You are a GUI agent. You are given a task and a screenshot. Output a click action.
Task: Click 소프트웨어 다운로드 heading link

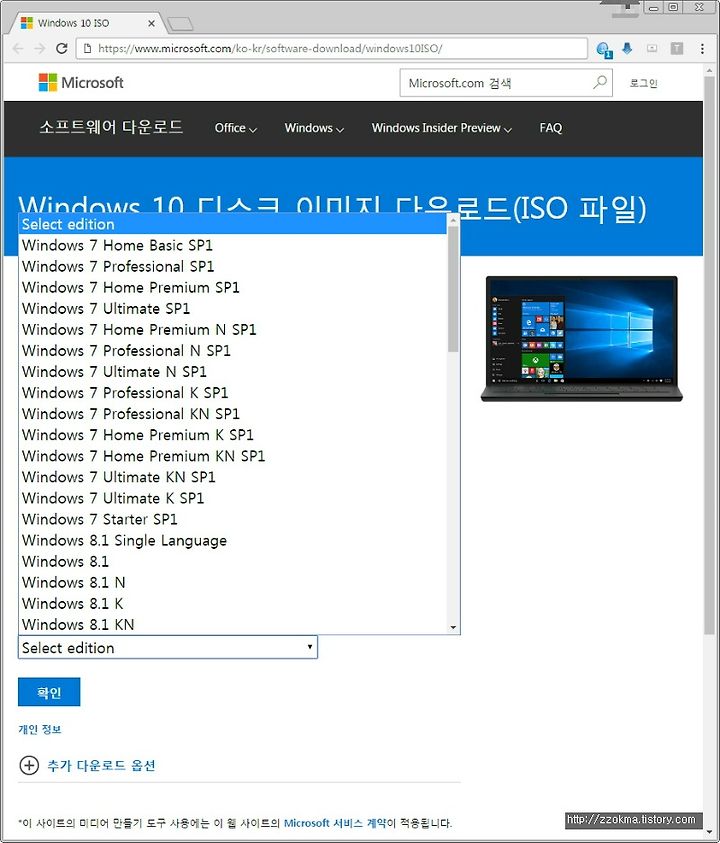[111, 127]
